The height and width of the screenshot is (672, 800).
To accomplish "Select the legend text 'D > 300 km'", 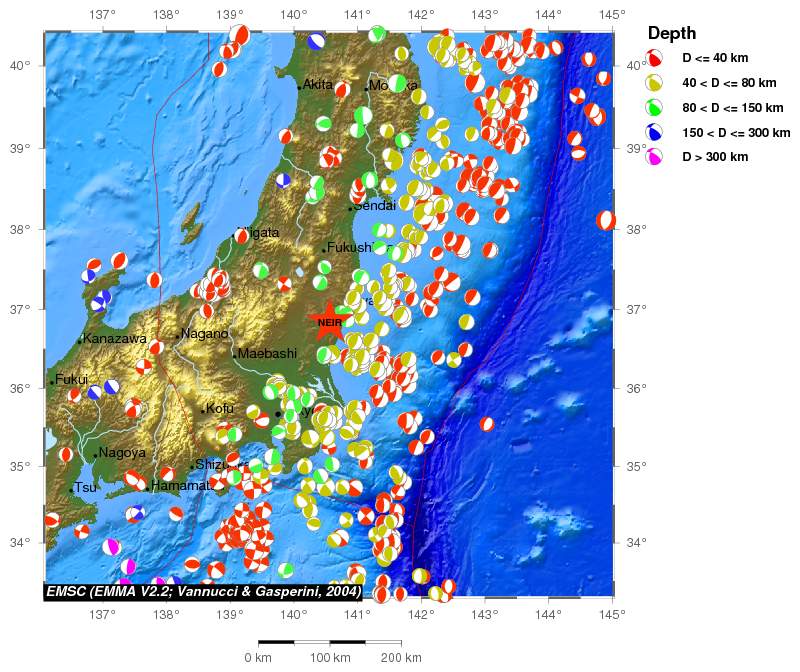I will 715,157.
